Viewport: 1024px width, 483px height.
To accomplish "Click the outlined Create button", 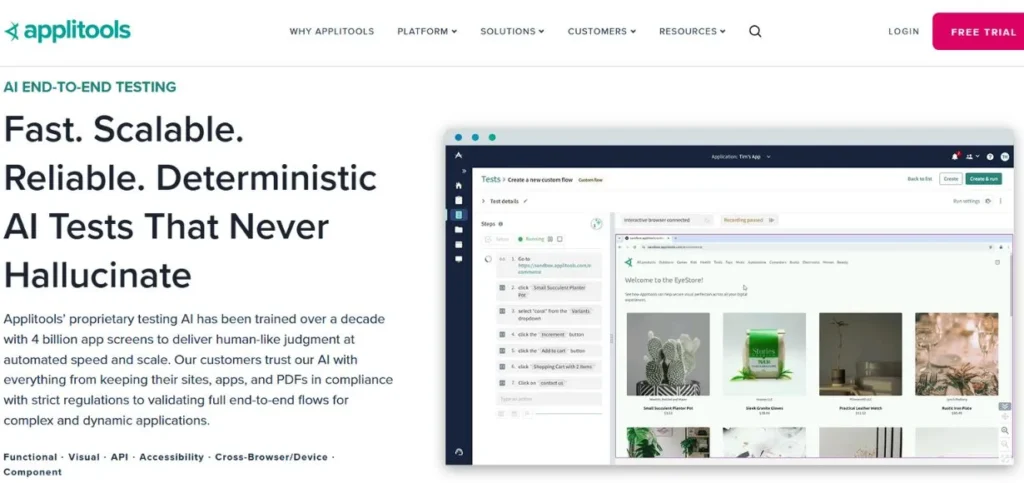I will pyautogui.click(x=950, y=179).
